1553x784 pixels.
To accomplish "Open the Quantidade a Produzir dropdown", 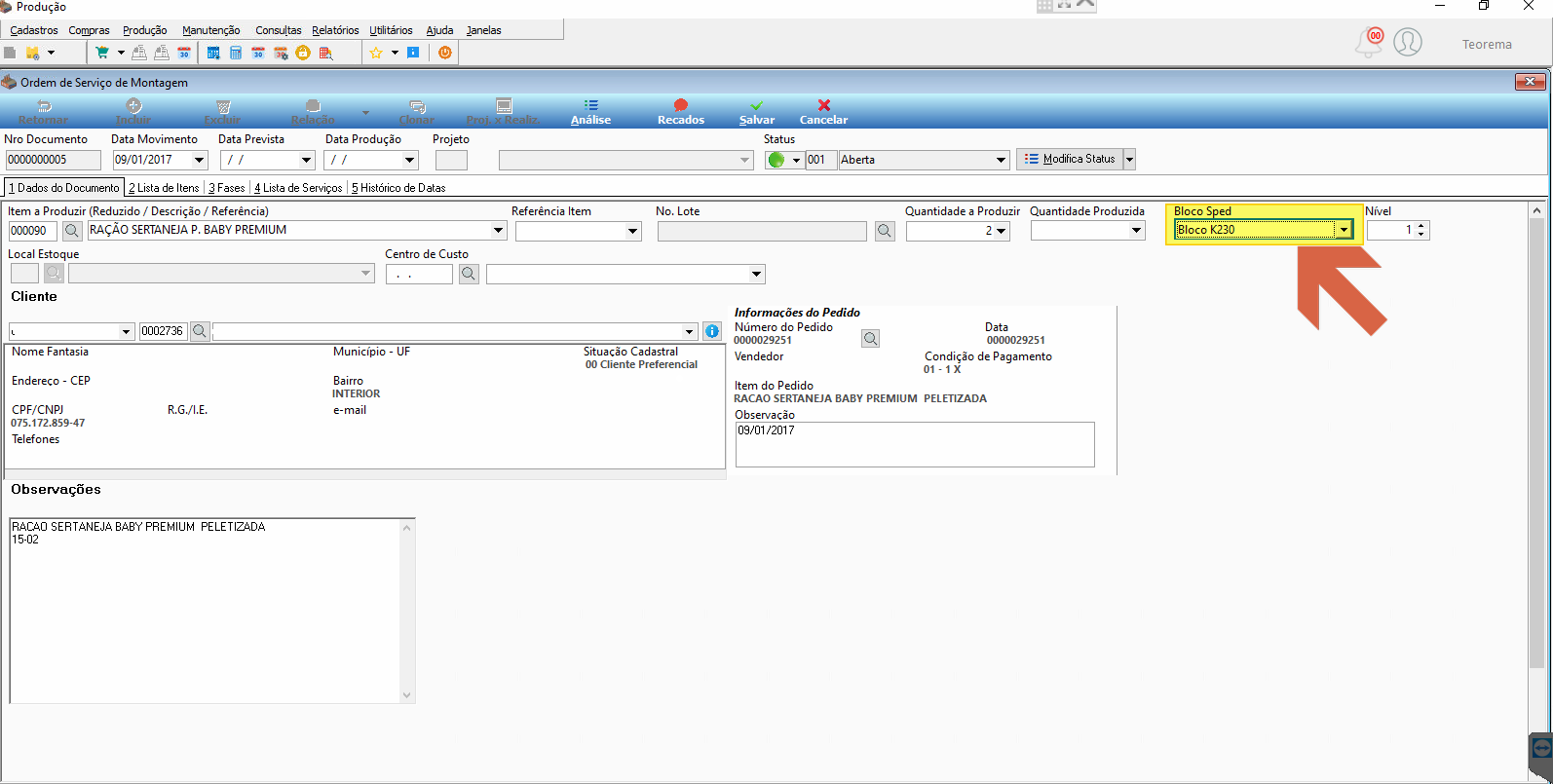I will click(1002, 231).
